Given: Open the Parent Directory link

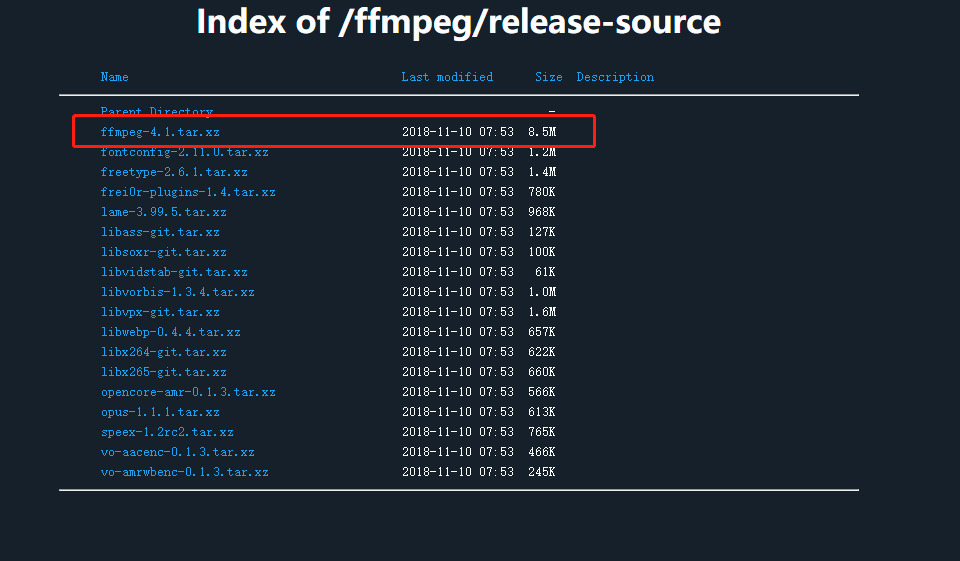Looking at the screenshot, I should [157, 111].
